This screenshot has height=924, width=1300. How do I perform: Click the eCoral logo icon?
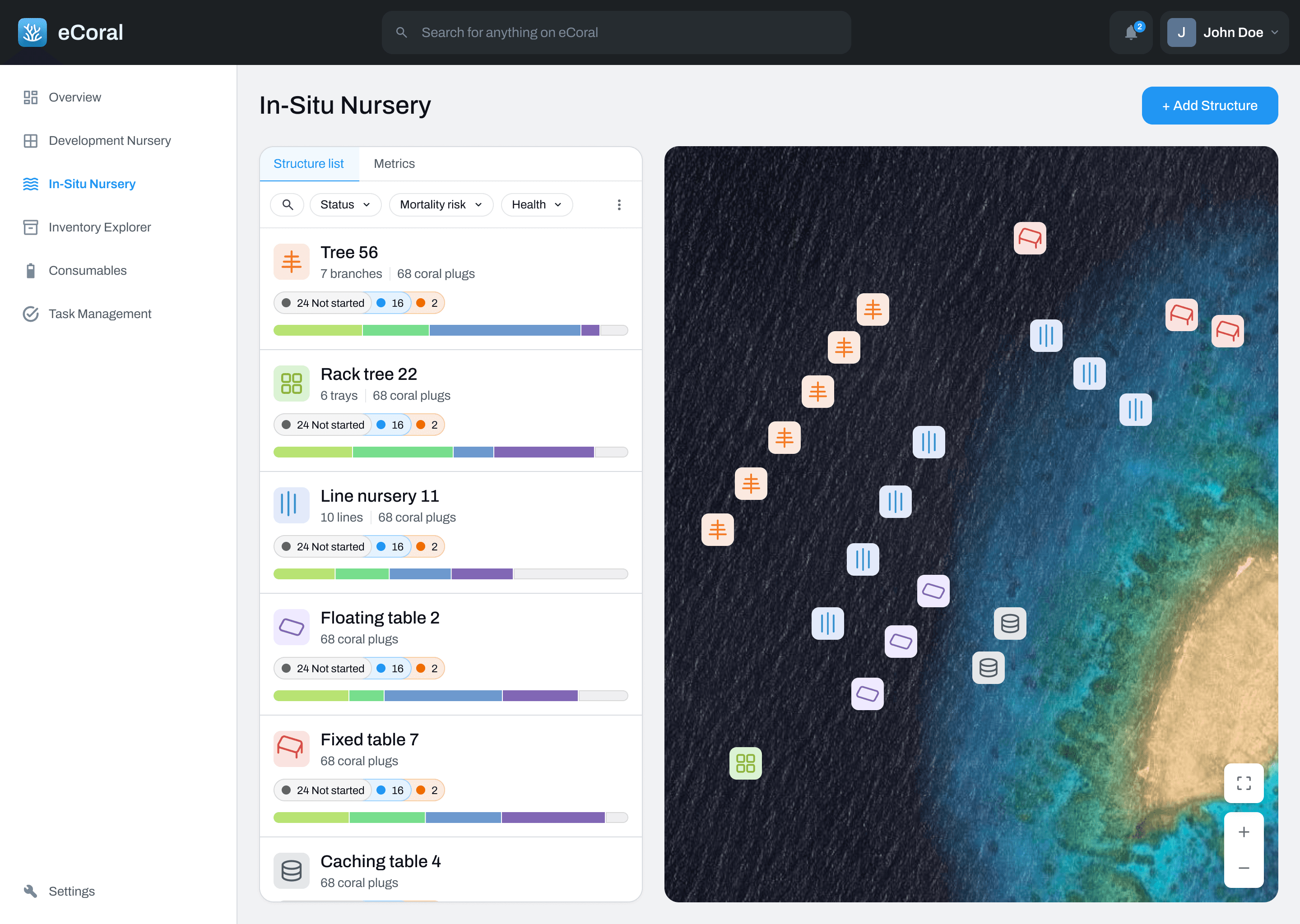pyautogui.click(x=32, y=32)
